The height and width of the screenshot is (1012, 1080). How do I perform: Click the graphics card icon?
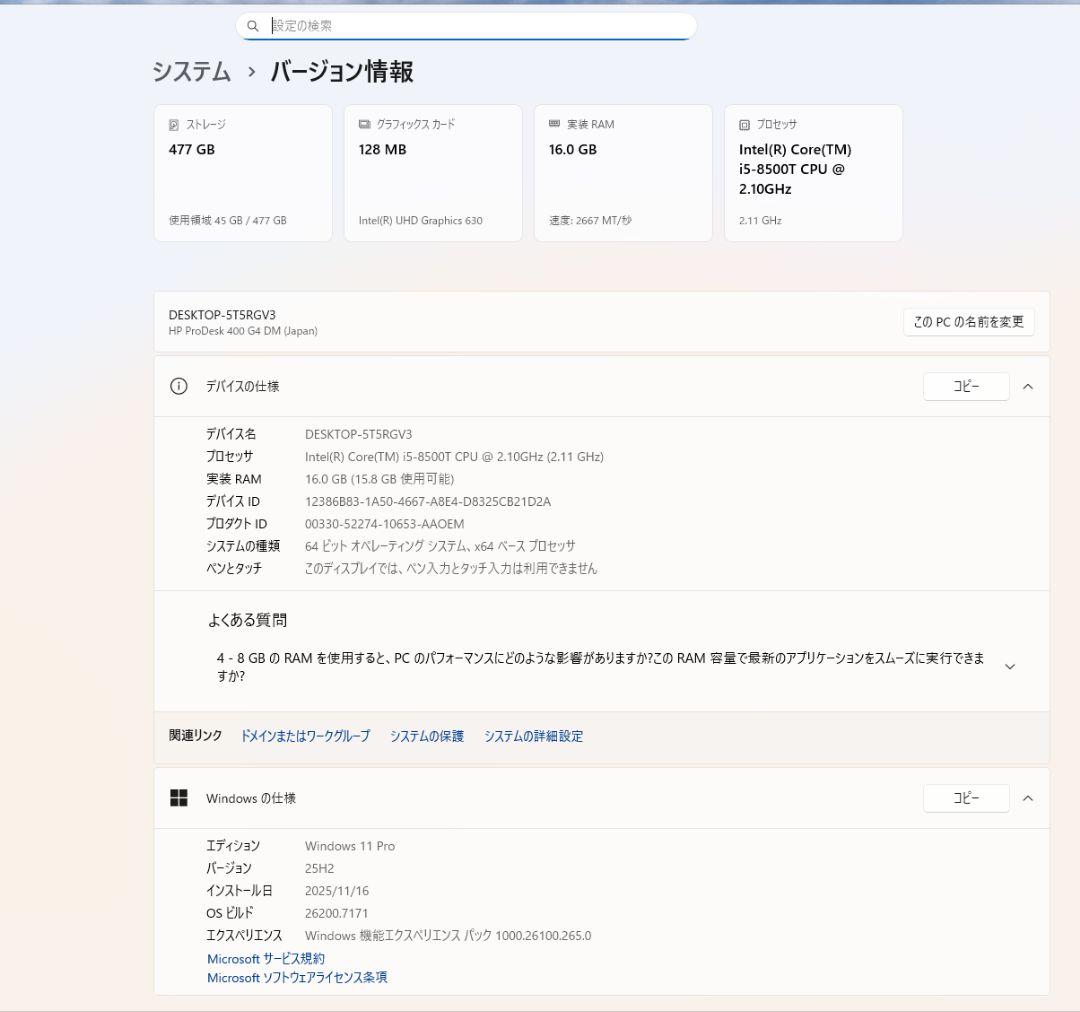(364, 125)
